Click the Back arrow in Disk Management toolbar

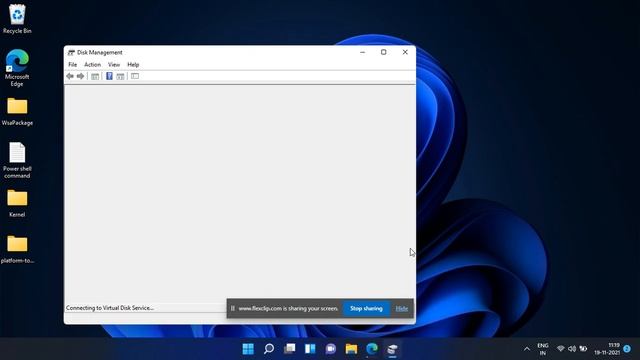point(70,76)
